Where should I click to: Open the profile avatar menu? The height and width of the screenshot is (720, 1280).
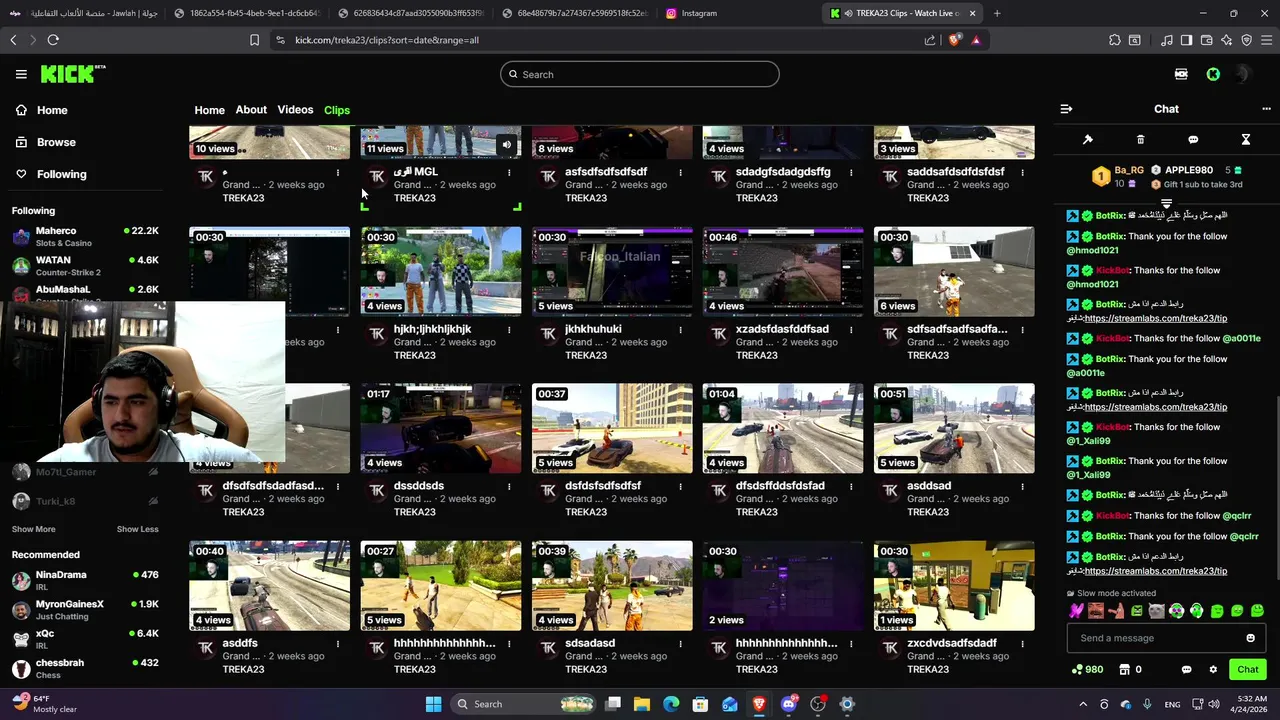pyautogui.click(x=1243, y=74)
